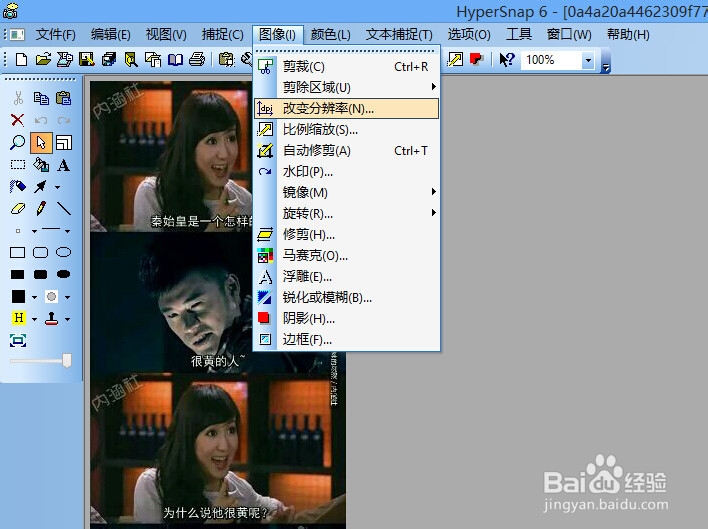Click the red X Delete tool
Viewport: 708px width, 529px height.
tap(18, 120)
